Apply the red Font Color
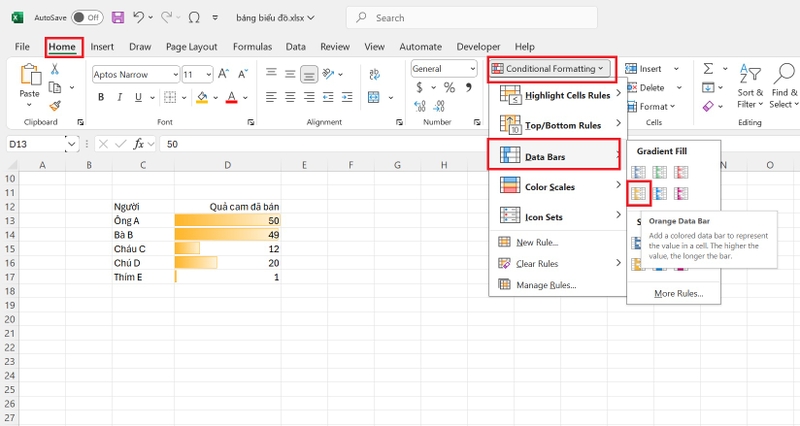The height and width of the screenshot is (426, 800). pos(232,97)
